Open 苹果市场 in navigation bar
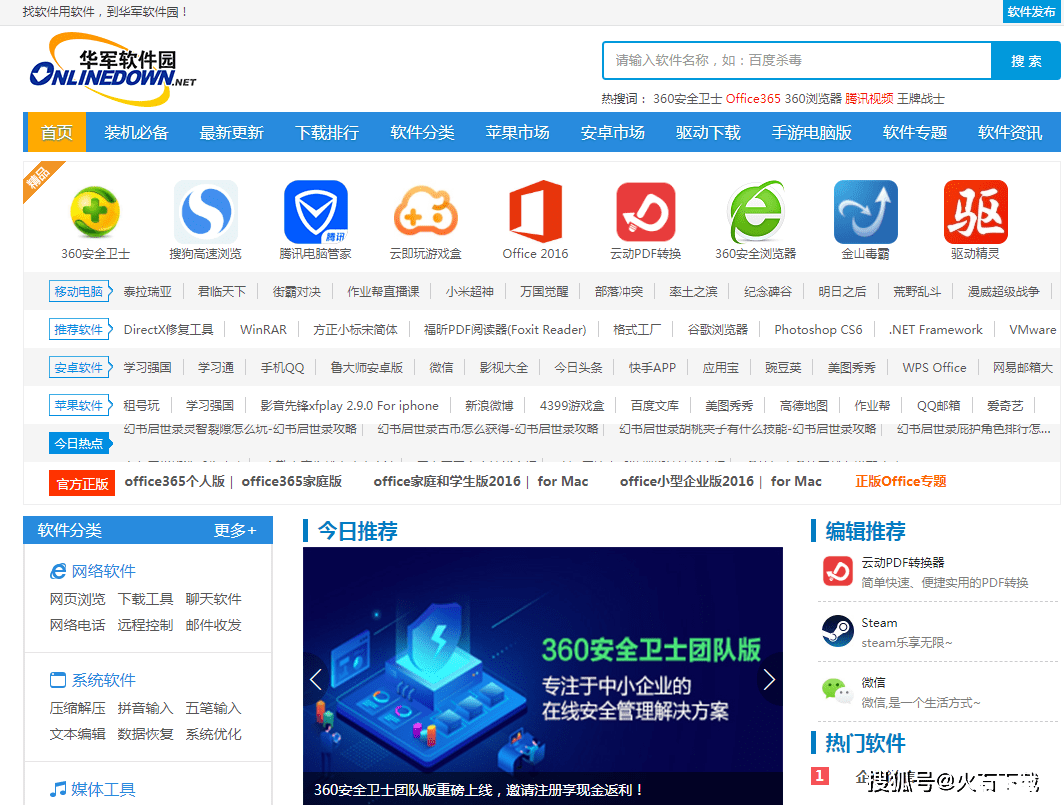The width and height of the screenshot is (1064, 805). point(517,132)
